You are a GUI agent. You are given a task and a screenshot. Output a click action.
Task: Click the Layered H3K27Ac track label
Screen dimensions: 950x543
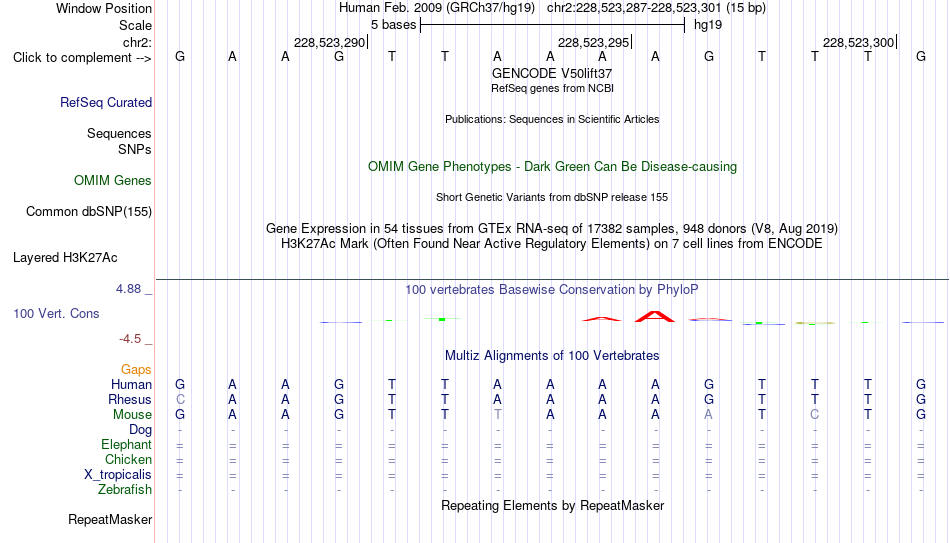coord(65,258)
